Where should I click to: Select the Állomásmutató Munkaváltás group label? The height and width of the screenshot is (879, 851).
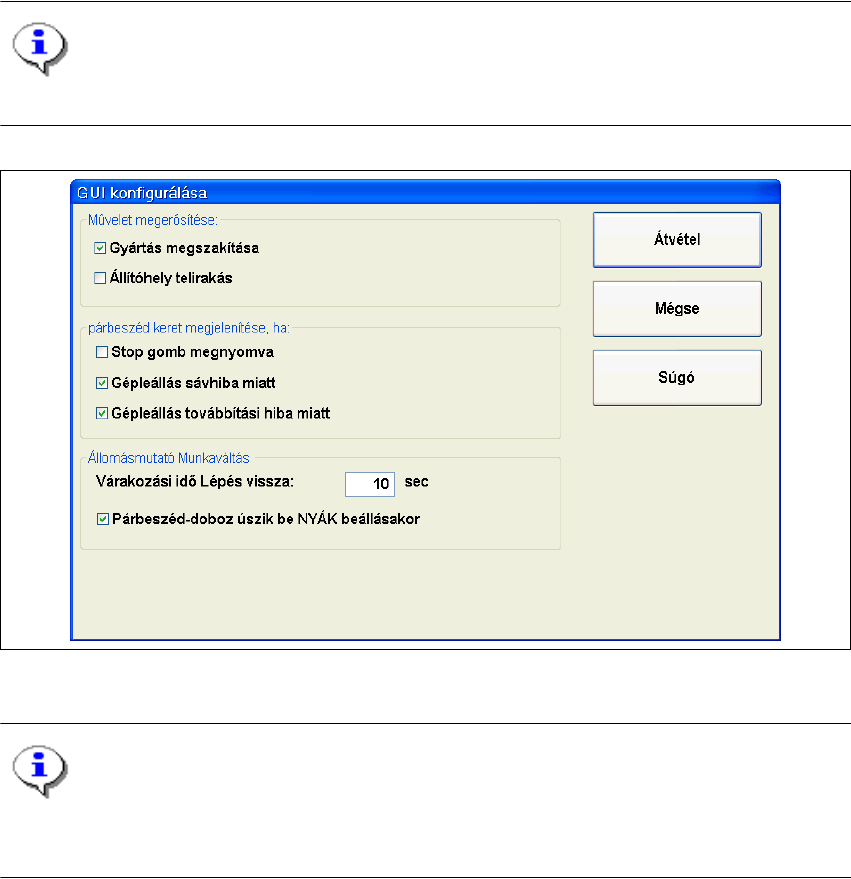coord(168,458)
